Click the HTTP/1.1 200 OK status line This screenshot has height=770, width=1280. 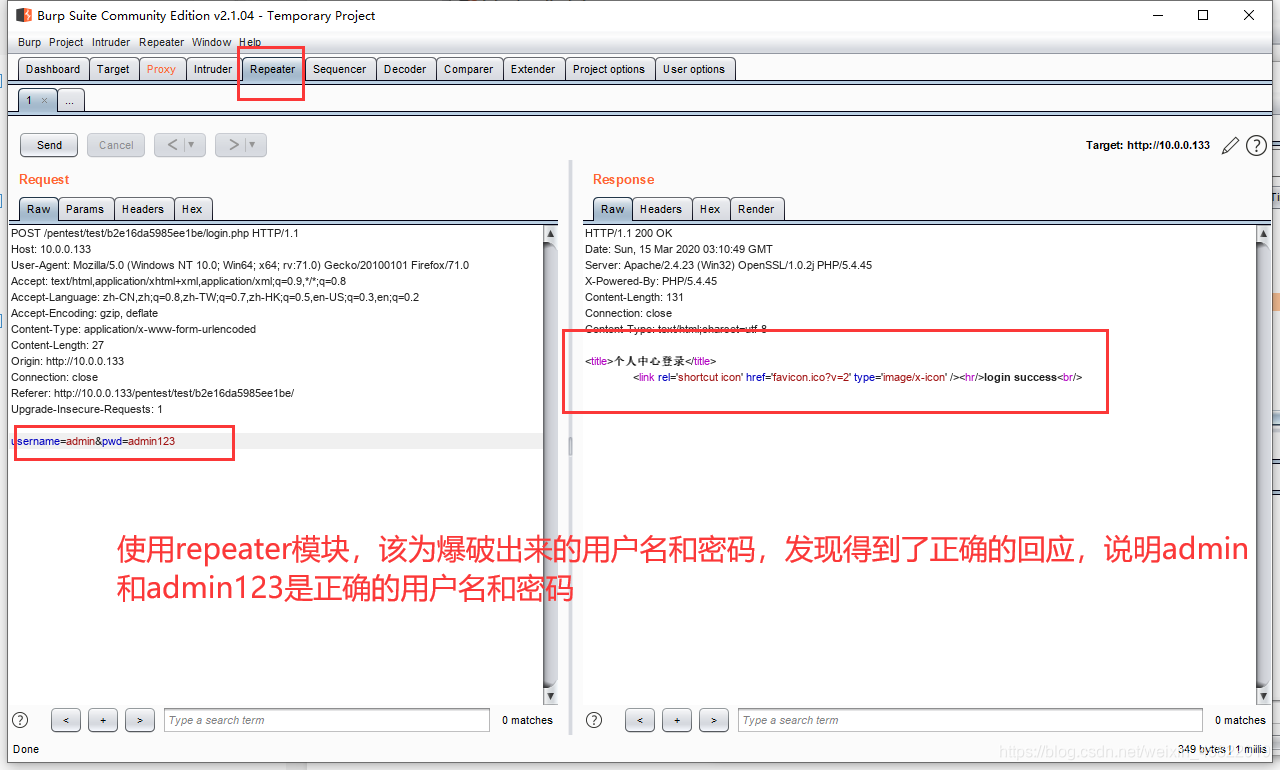628,233
